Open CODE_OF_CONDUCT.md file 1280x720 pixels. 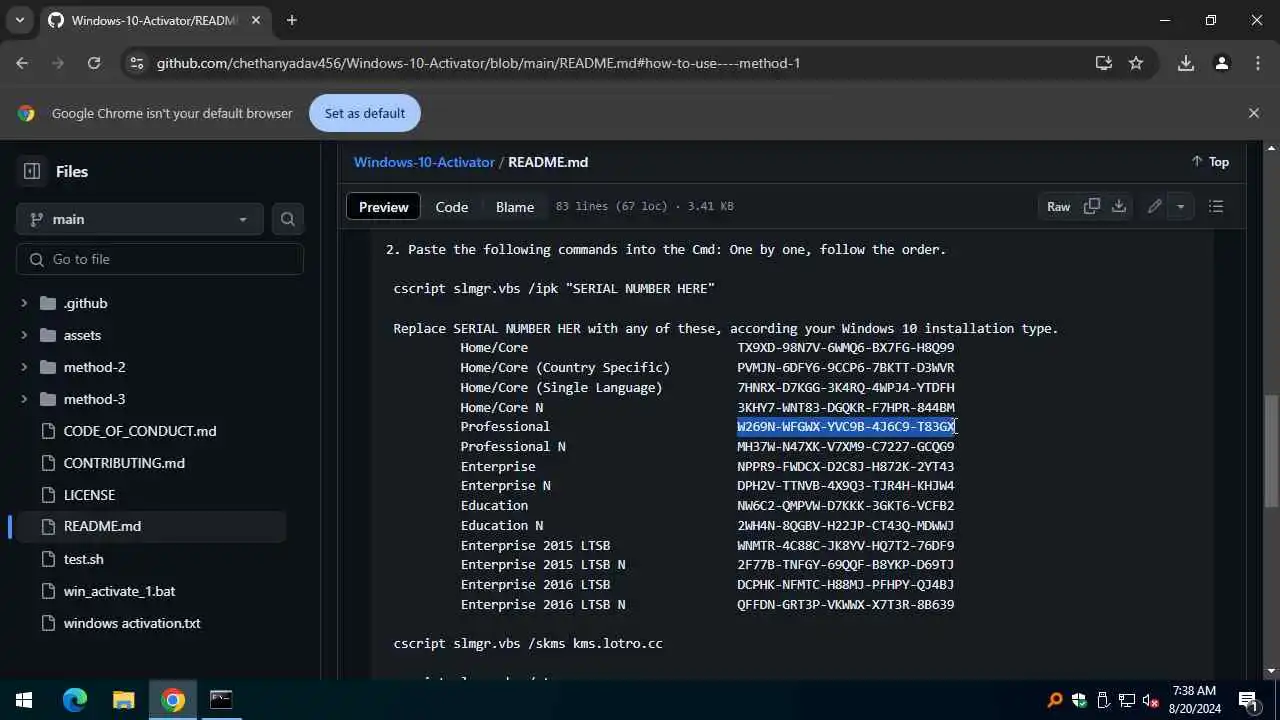click(140, 431)
